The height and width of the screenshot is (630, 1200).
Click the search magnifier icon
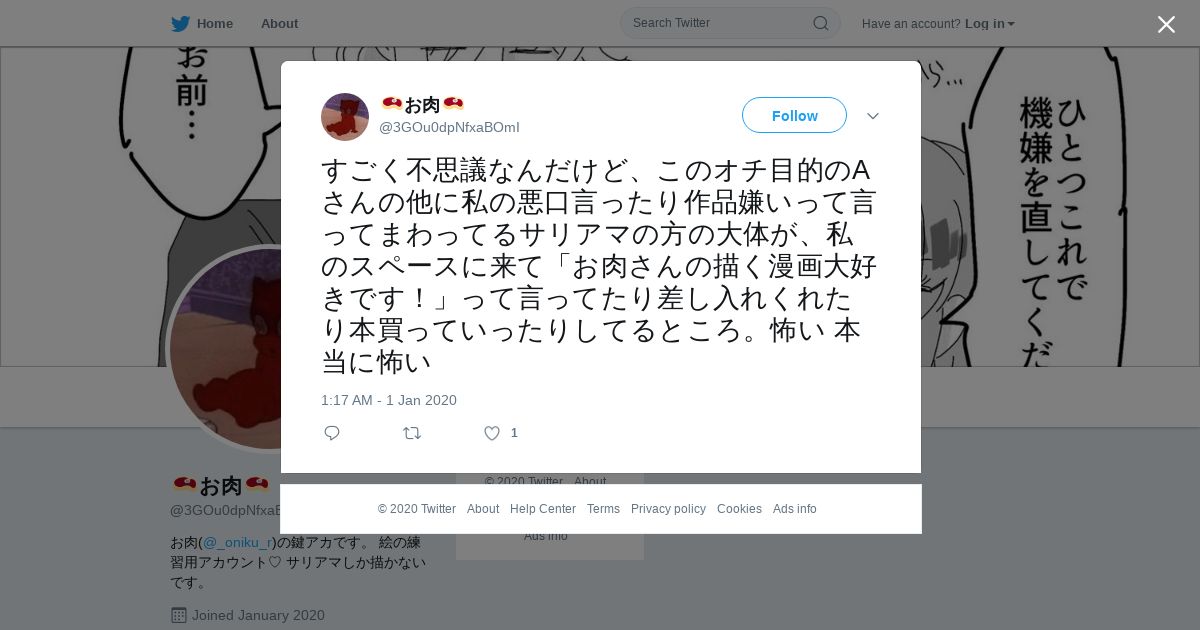click(820, 23)
